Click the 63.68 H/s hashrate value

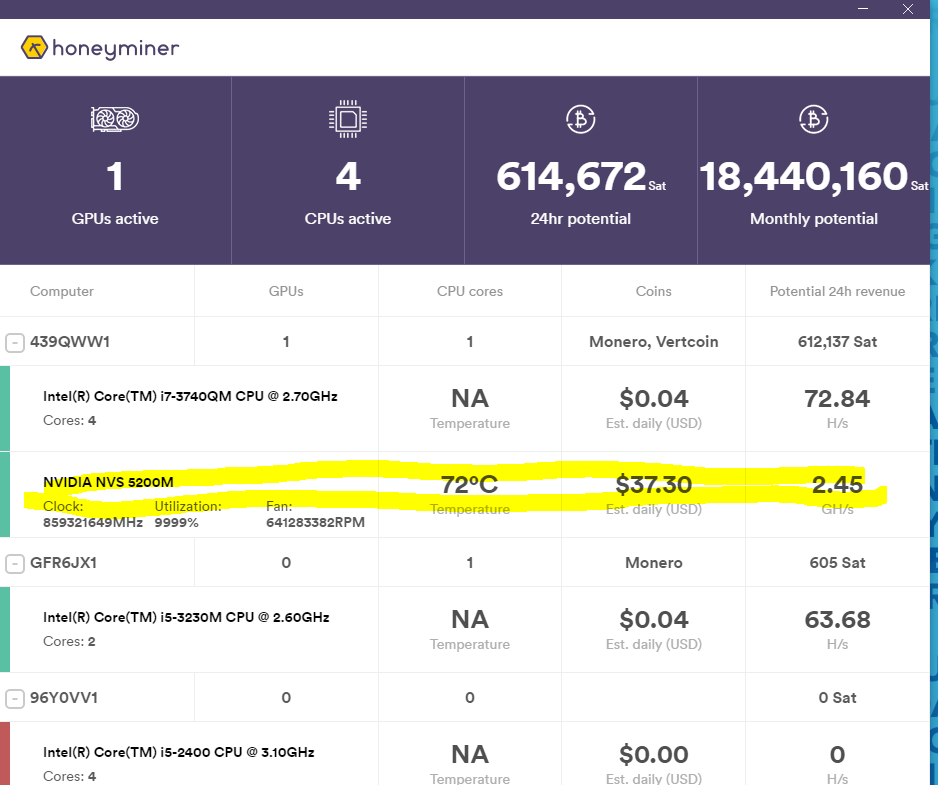[837, 619]
